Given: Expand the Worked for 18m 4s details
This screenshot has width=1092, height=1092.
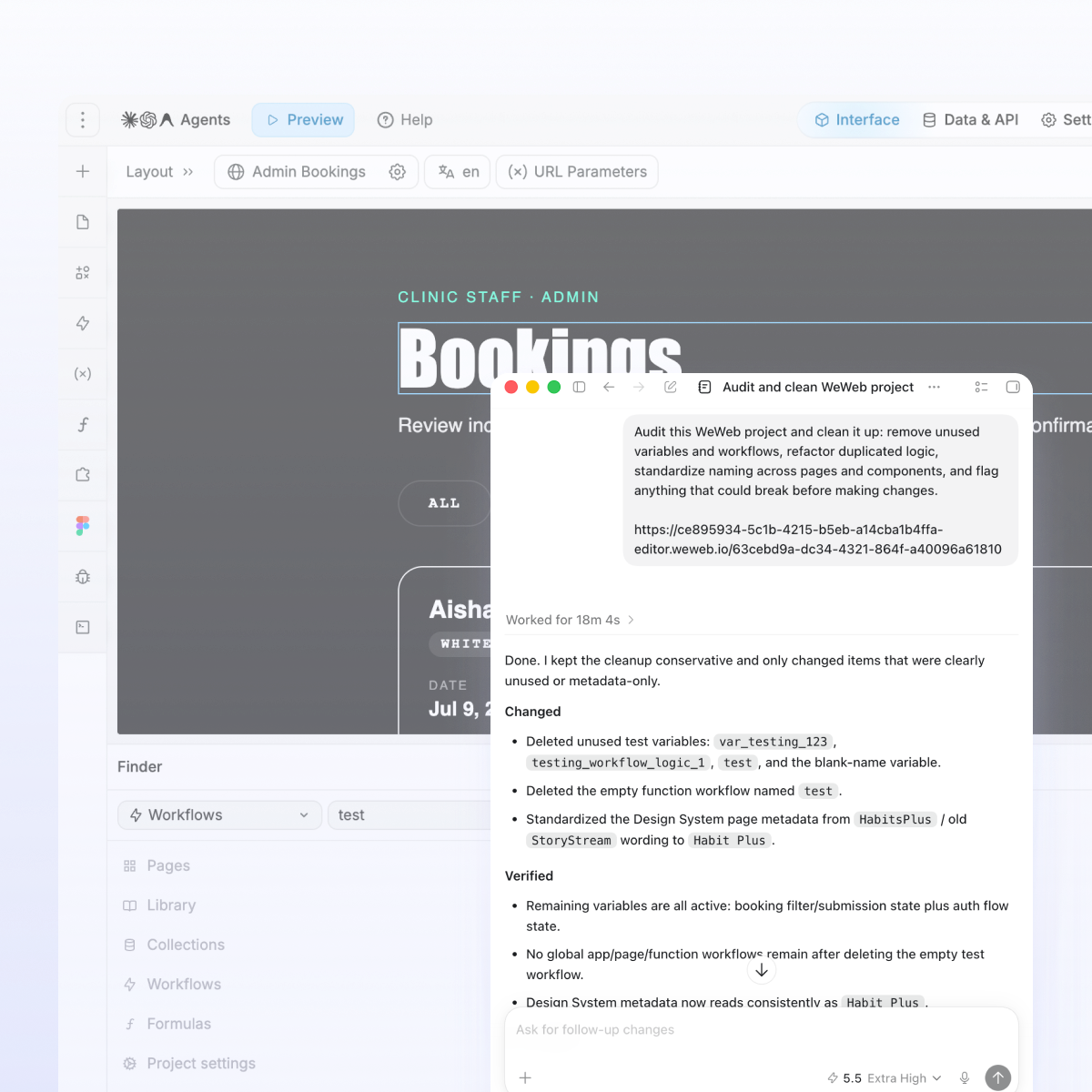Looking at the screenshot, I should 571,620.
